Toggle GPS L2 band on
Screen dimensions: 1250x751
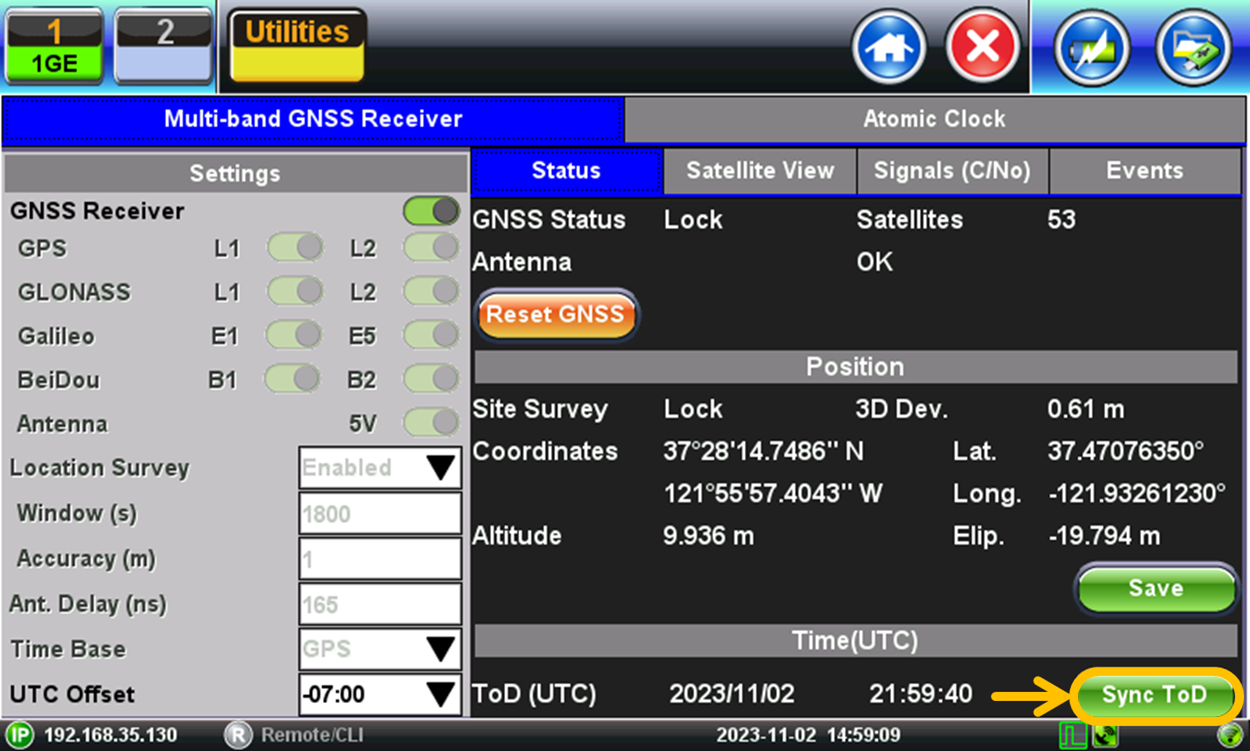click(x=430, y=247)
